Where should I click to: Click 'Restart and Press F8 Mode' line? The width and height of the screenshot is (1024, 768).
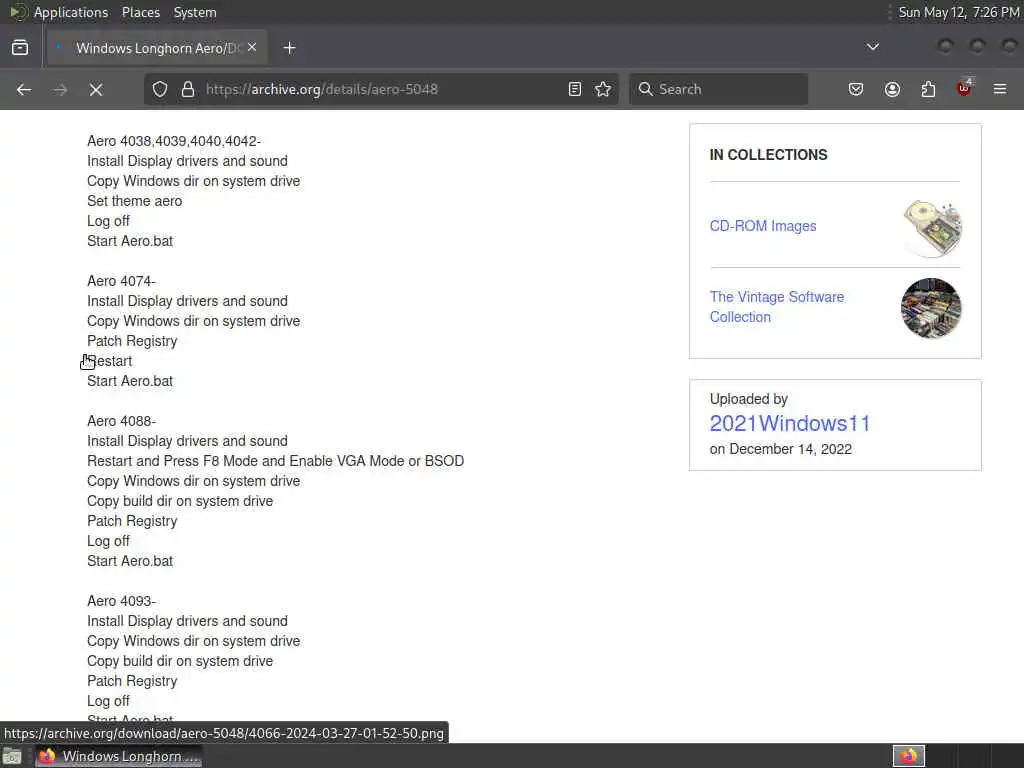pyautogui.click(x=276, y=461)
